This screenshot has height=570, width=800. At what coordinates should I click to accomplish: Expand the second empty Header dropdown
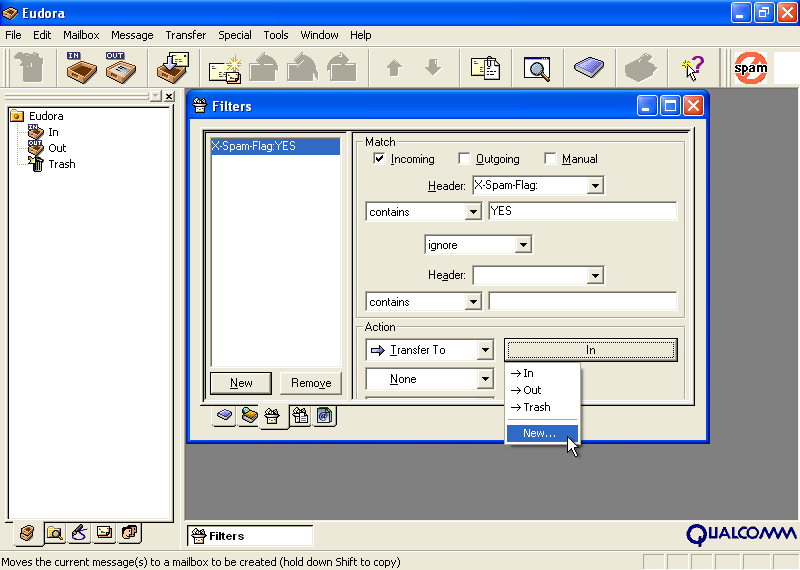595,276
